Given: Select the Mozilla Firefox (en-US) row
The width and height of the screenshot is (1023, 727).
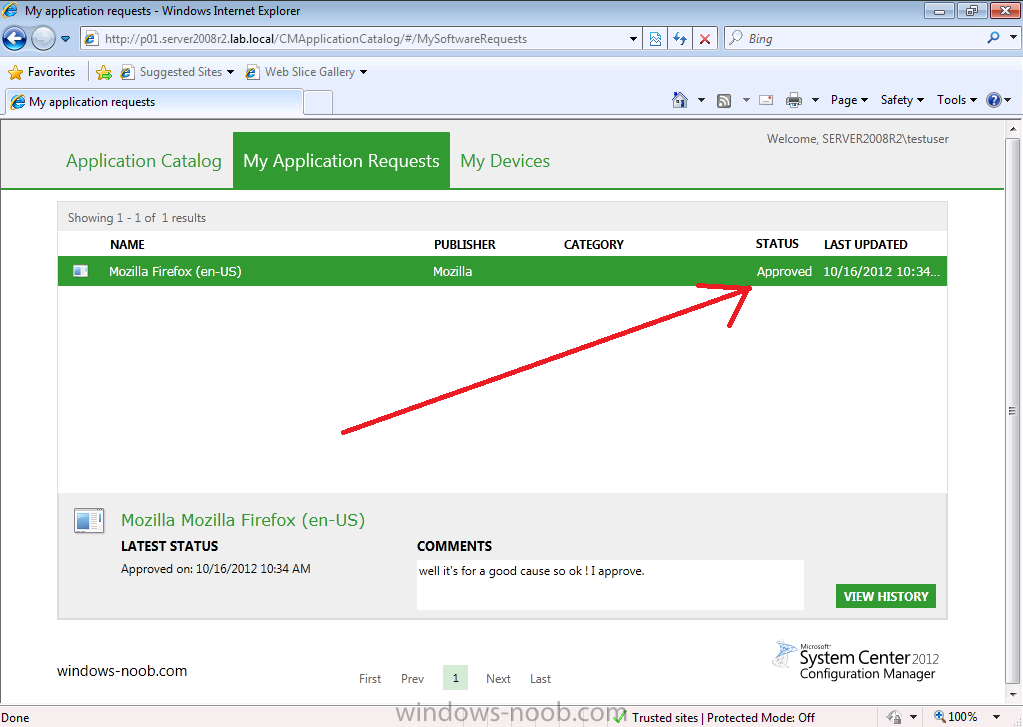Looking at the screenshot, I should pyautogui.click(x=502, y=271).
